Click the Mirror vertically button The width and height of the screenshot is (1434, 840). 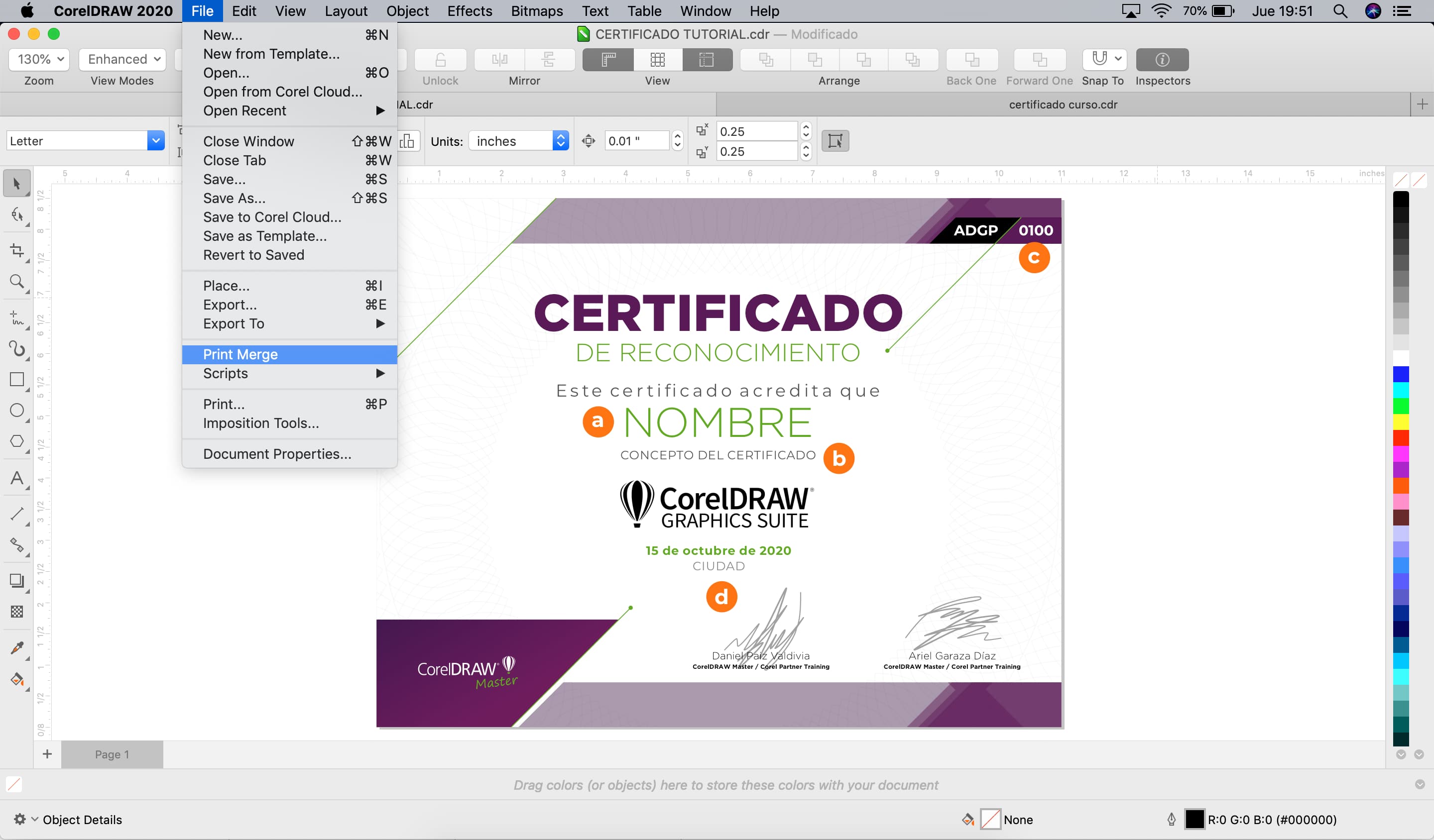(x=549, y=60)
